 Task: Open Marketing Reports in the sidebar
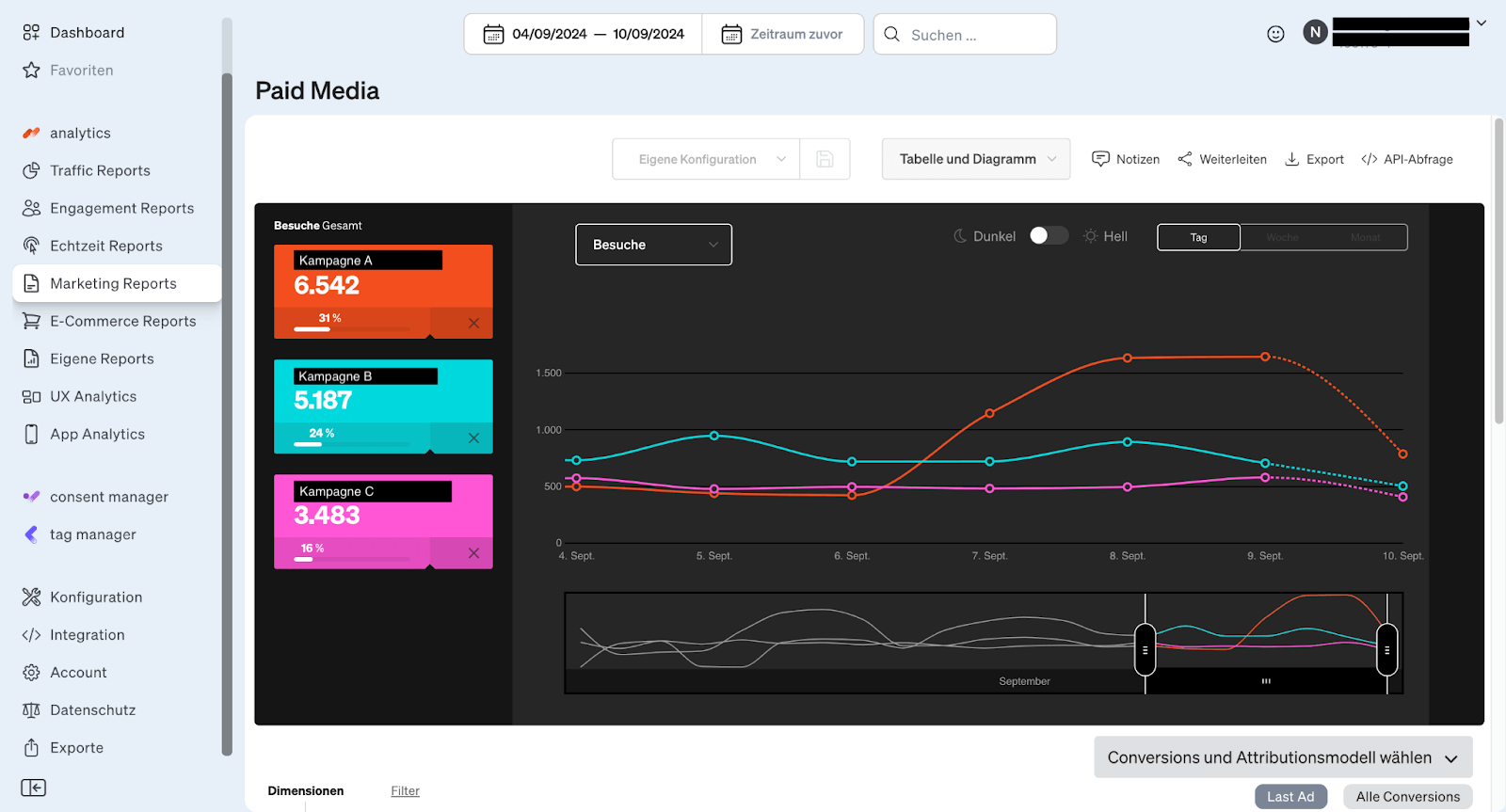(113, 283)
